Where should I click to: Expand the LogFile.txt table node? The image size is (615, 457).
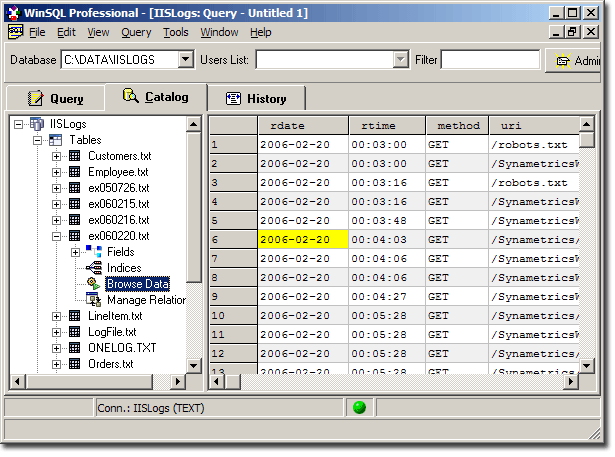click(56, 332)
